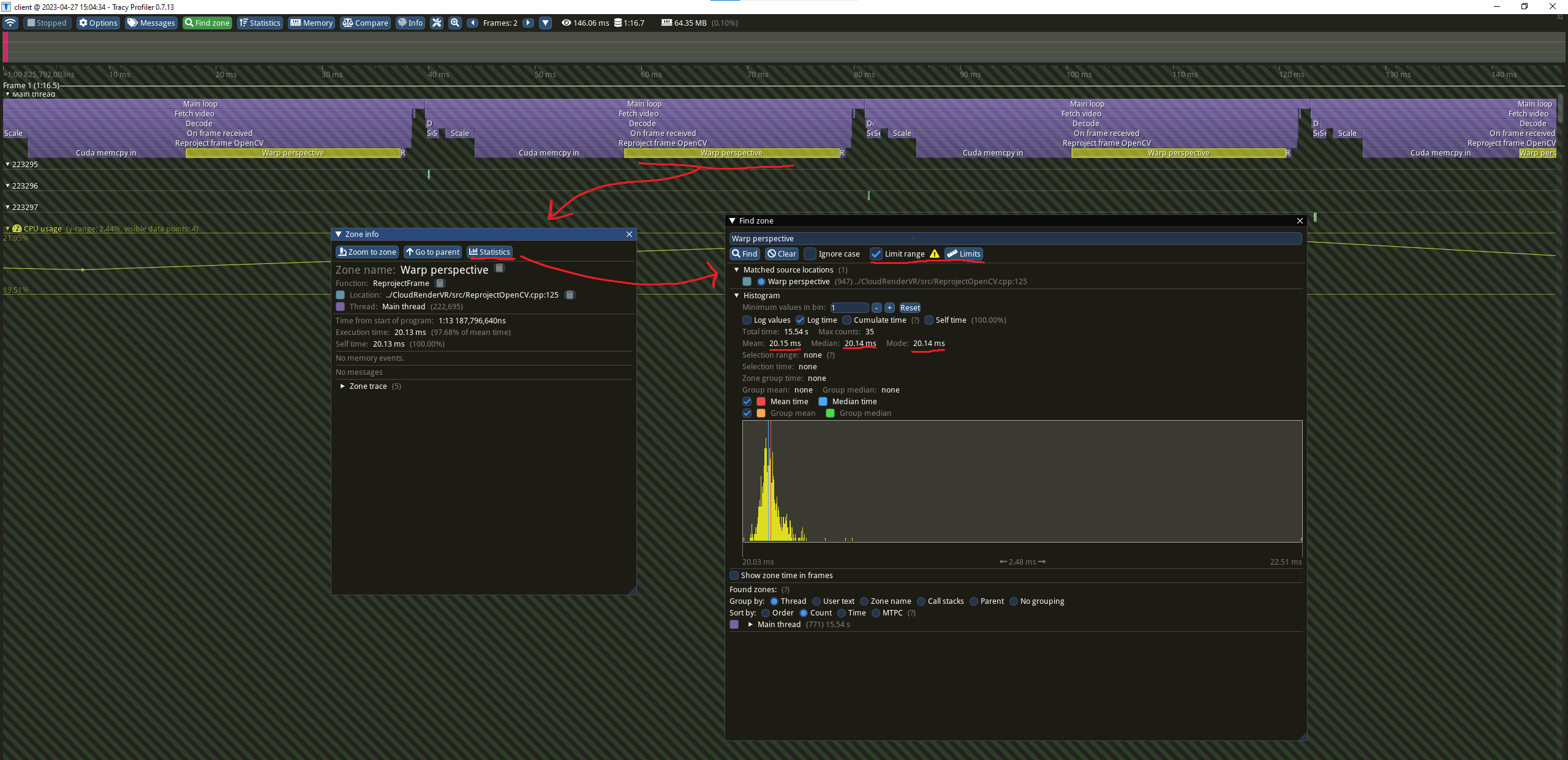Copy source location clipboard icon
The width and height of the screenshot is (1568, 760).
(x=570, y=295)
